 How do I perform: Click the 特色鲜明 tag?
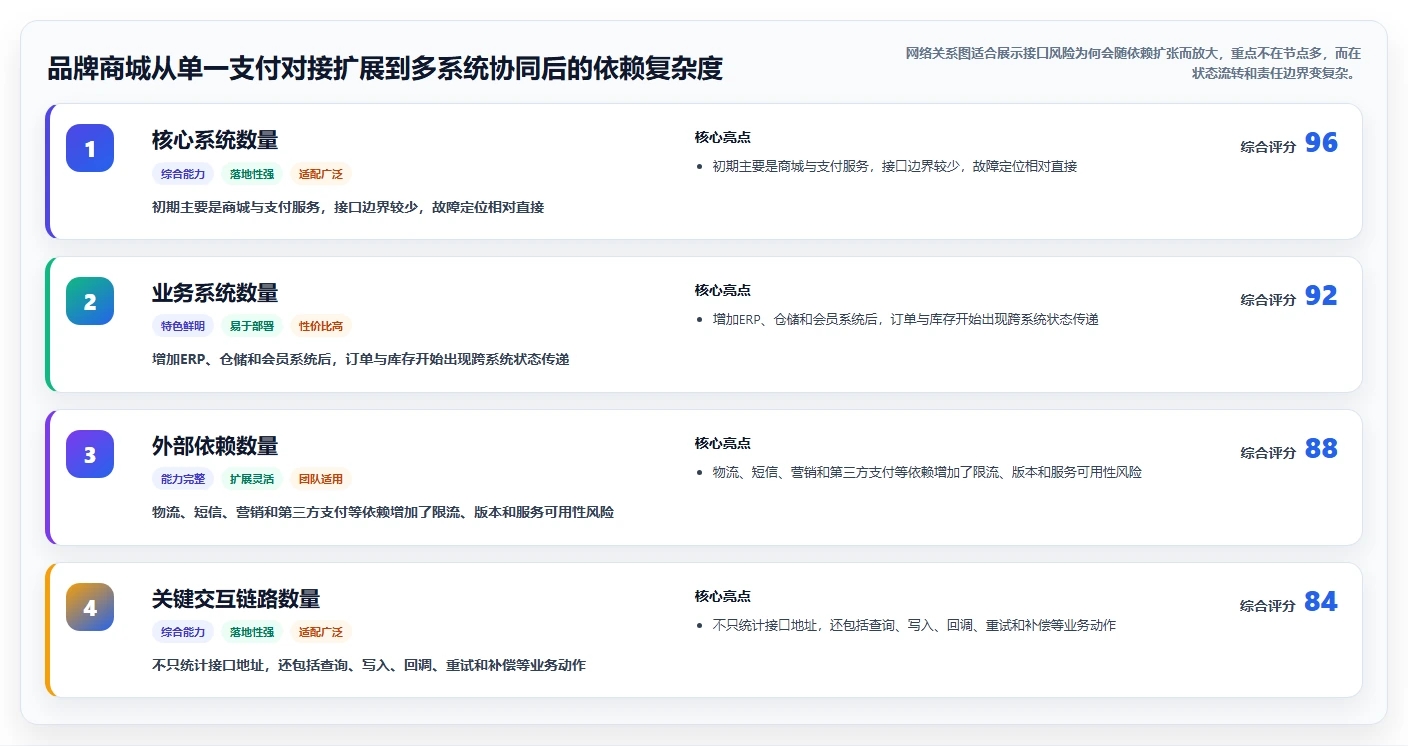183,326
